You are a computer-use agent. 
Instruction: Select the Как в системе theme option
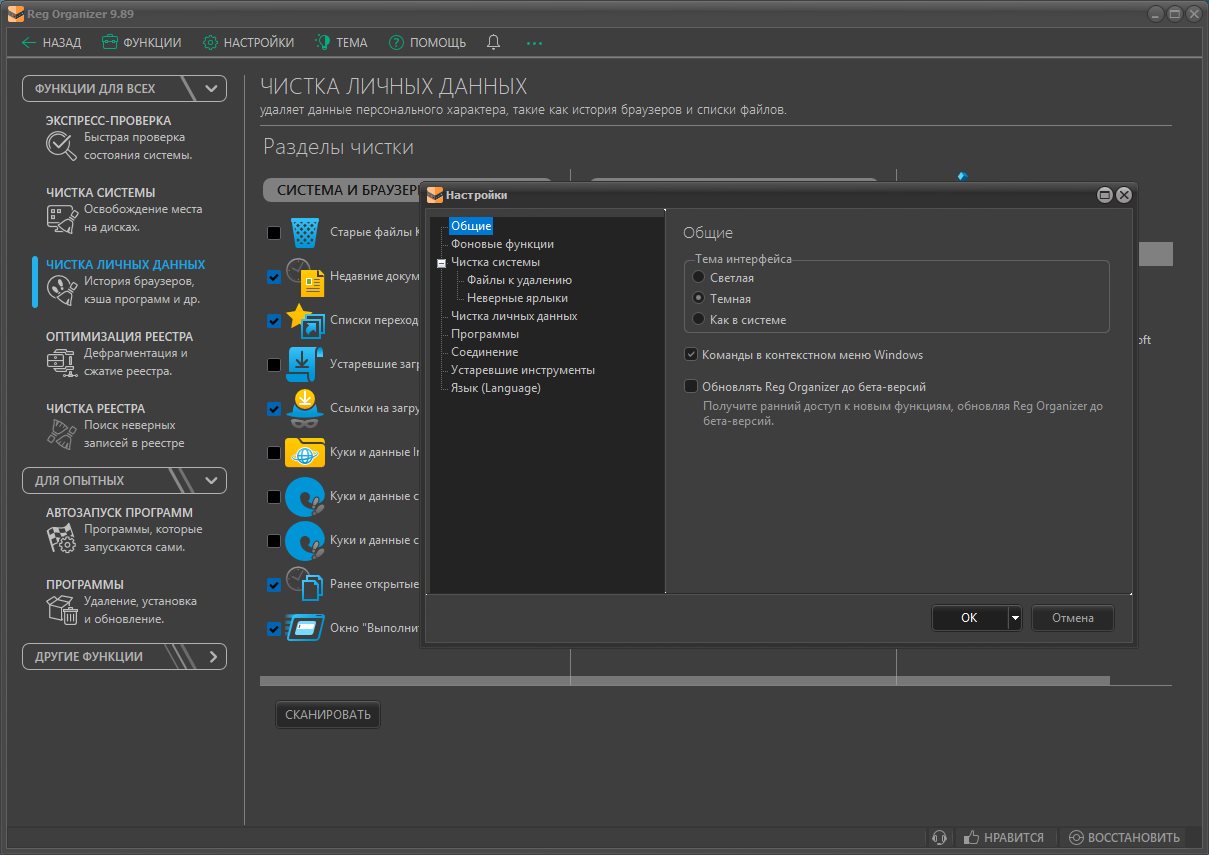pos(699,320)
